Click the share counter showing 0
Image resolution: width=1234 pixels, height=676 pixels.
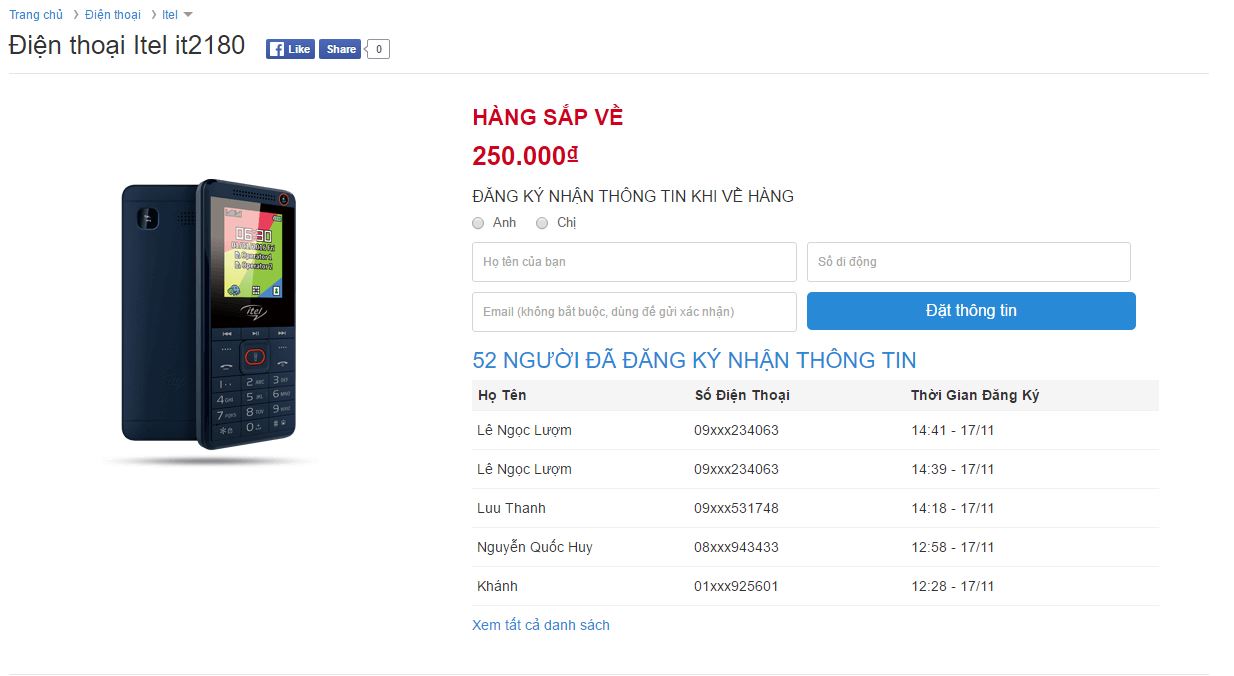pos(377,48)
